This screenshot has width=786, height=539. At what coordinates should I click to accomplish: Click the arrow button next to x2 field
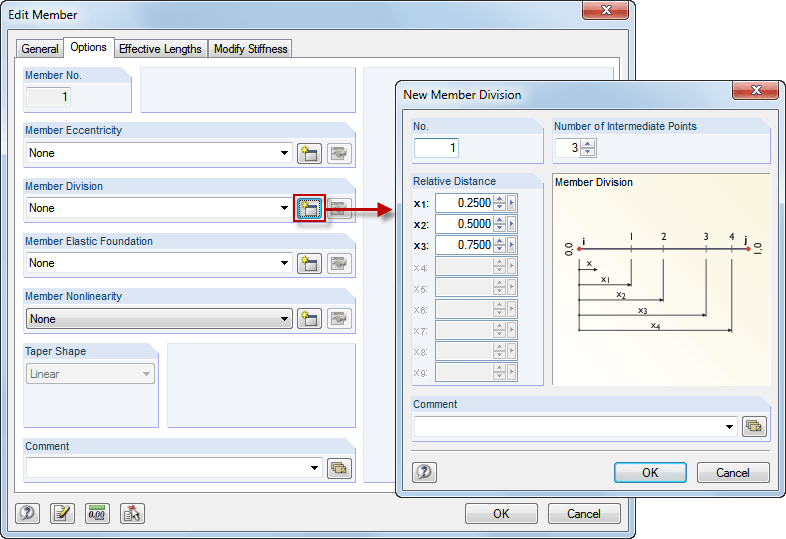[x=511, y=224]
